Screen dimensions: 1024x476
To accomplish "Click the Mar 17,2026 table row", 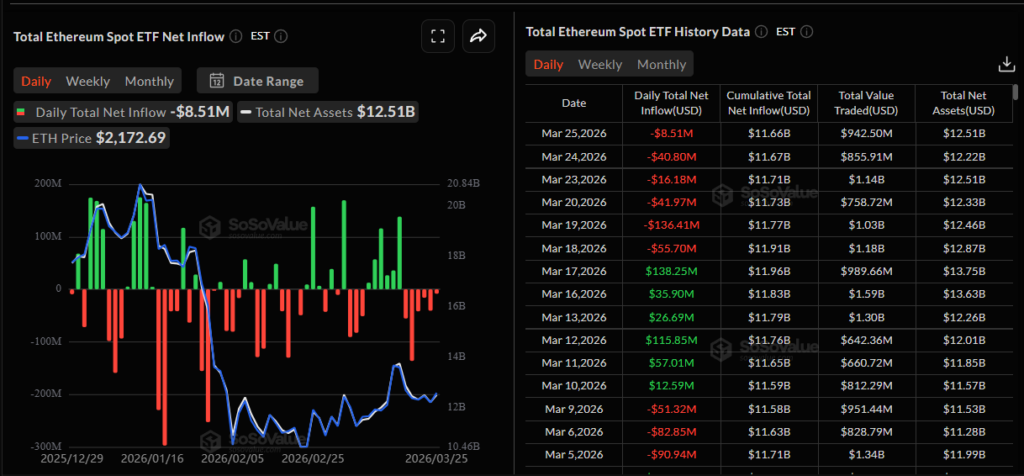I will click(x=768, y=271).
